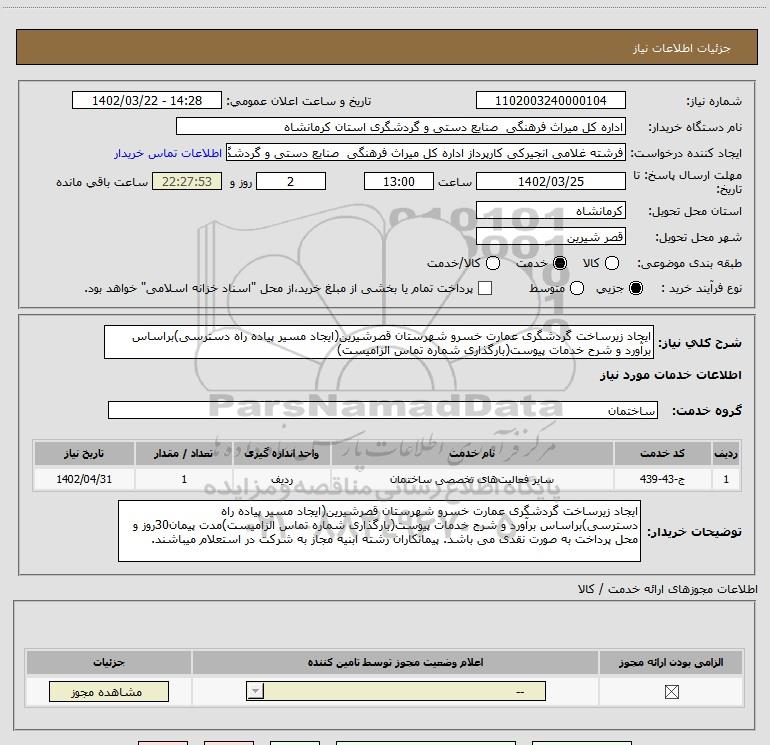Click the ایجاد کننده درخواست field
Image resolution: width=770 pixels, height=745 pixels.
click(425, 153)
